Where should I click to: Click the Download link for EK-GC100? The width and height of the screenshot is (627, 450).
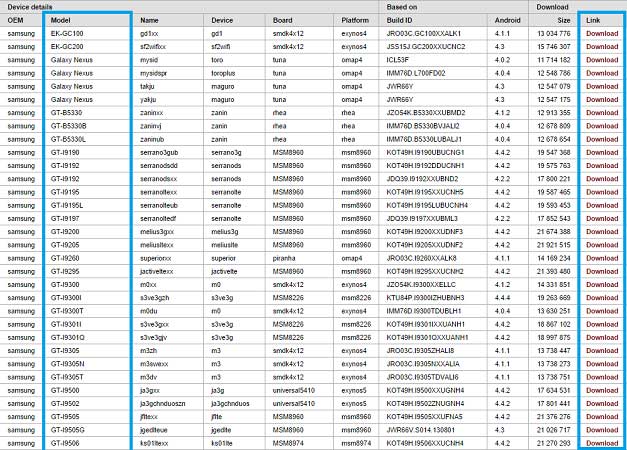(x=602, y=34)
